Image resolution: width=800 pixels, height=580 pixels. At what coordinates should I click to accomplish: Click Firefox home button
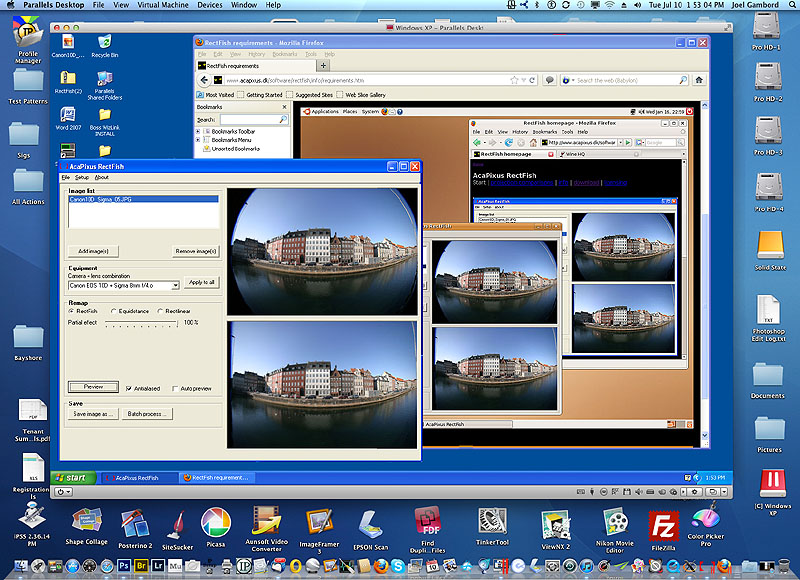point(699,80)
